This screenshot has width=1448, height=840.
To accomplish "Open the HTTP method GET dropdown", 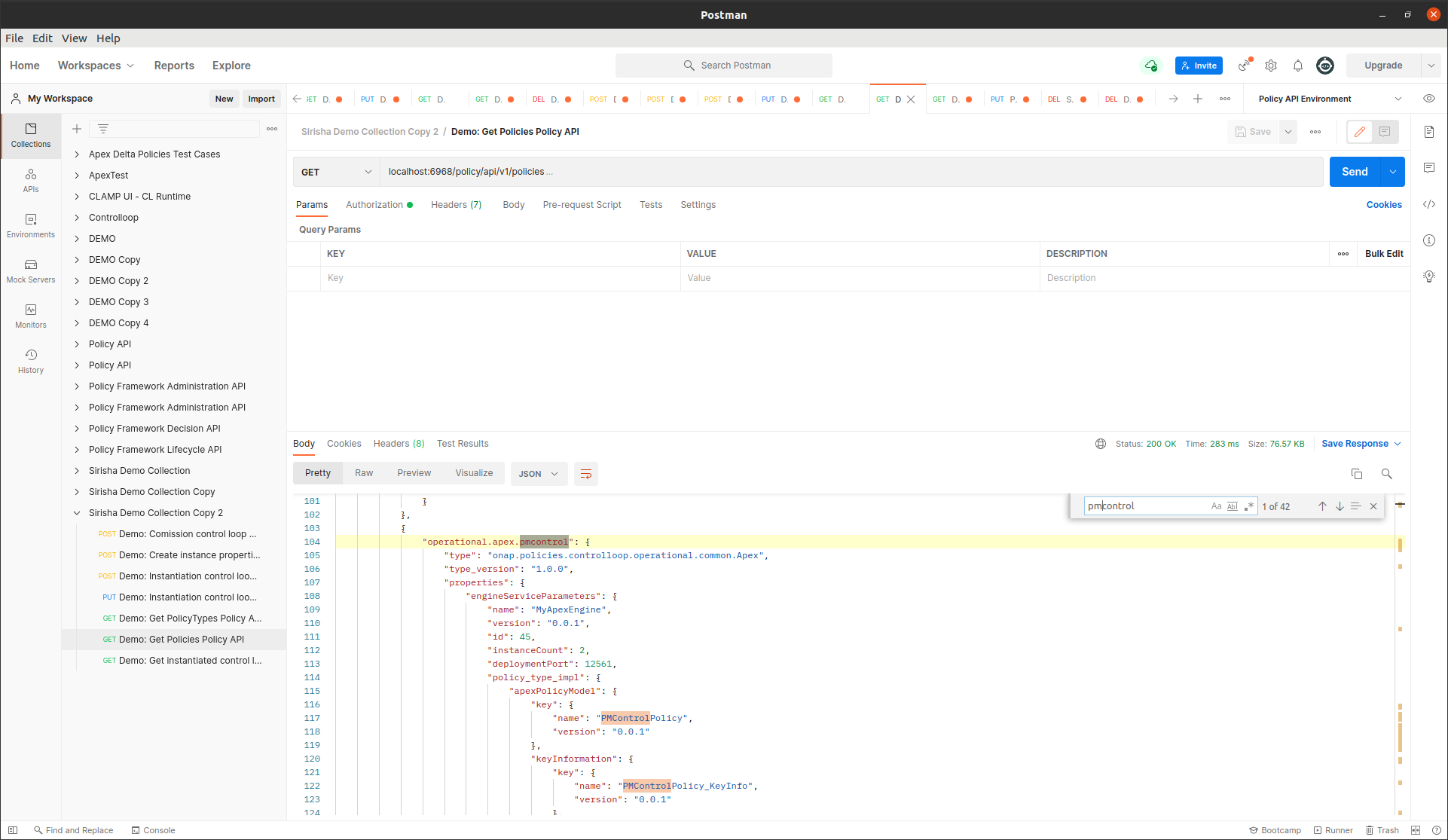I will tap(336, 172).
